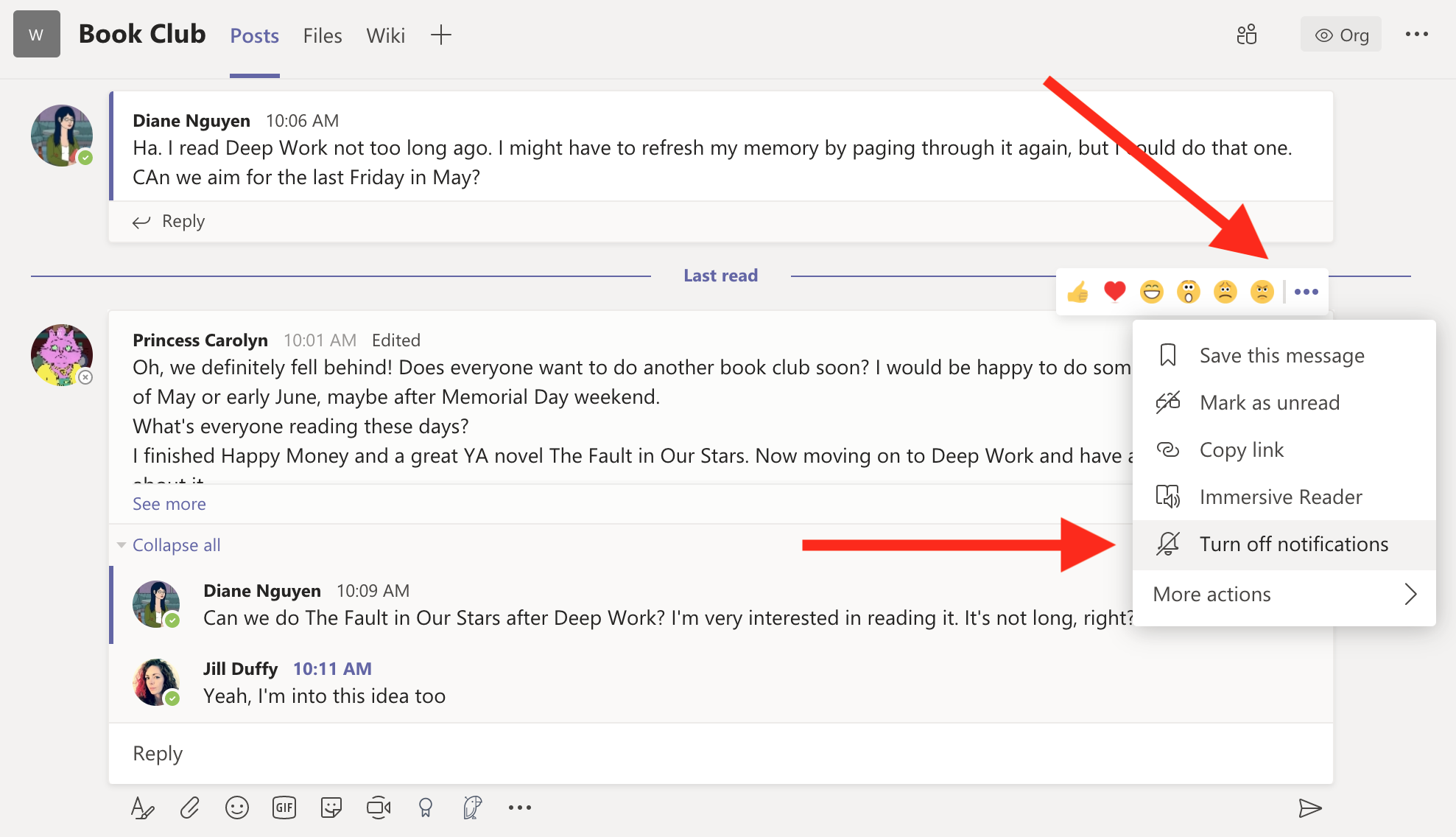Collapse all replies in the thread
The width and height of the screenshot is (1456, 837).
pos(175,544)
